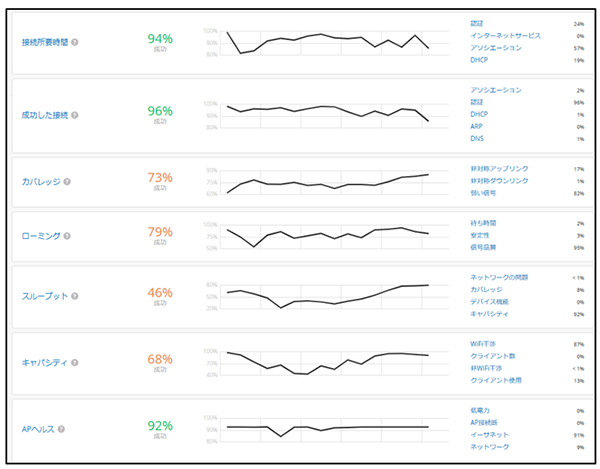Viewport: 600px width, 469px height.
Task: Select the ローミング metric title
Action: click(x=40, y=236)
